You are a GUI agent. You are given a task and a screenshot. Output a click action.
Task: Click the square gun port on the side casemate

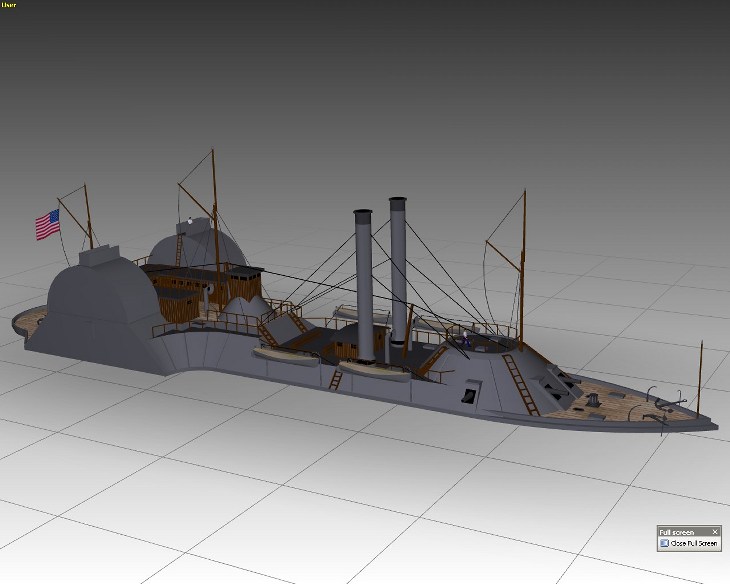(466, 396)
